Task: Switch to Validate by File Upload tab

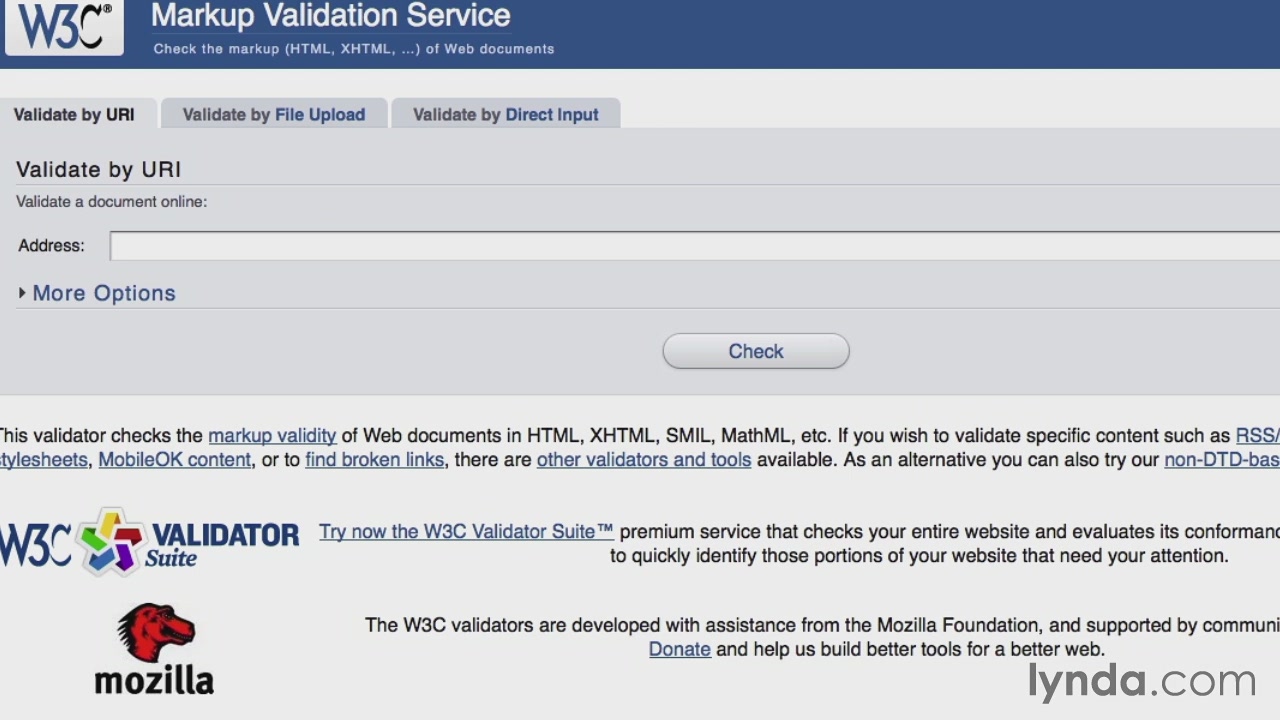Action: click(274, 114)
